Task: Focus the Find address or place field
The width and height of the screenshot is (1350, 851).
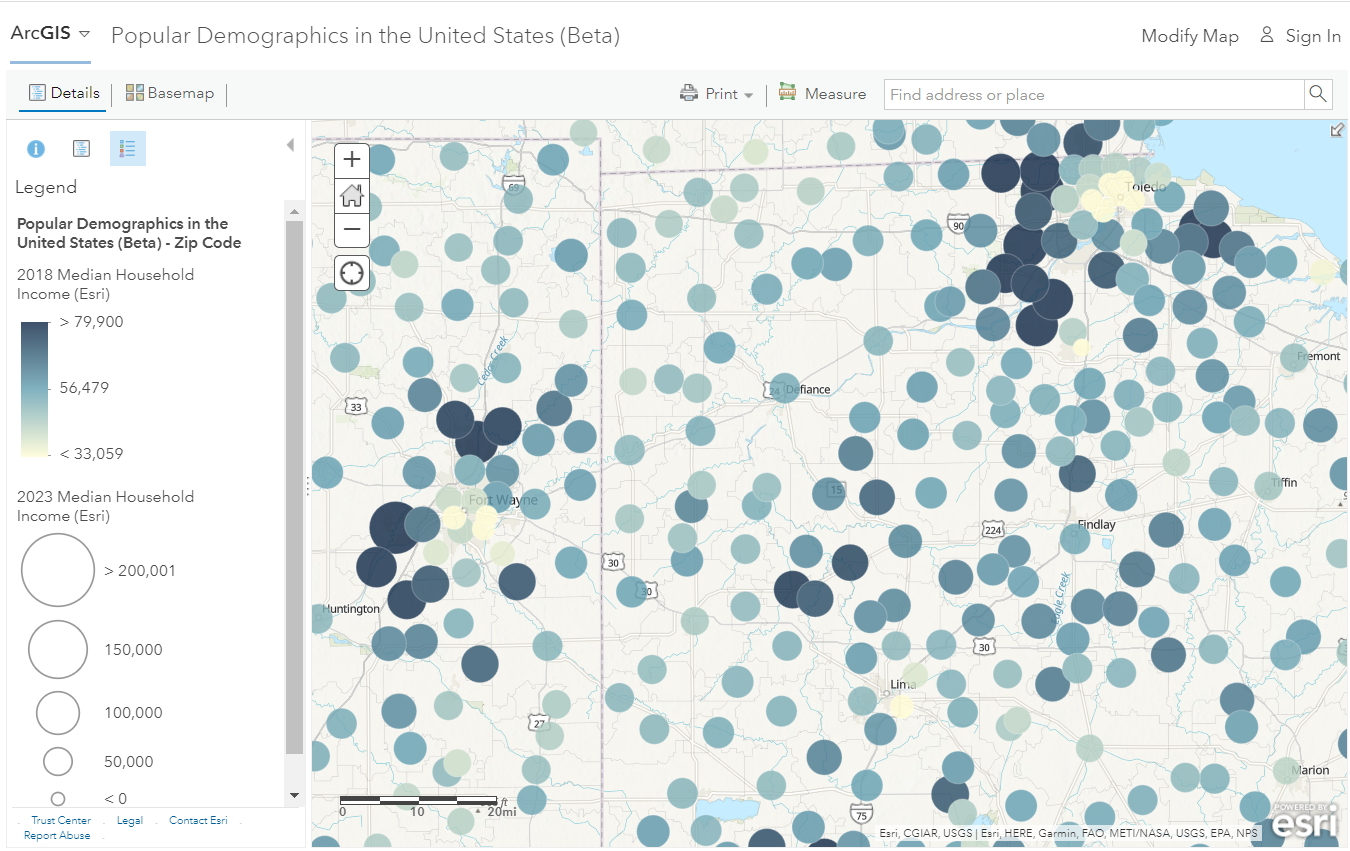Action: tap(1094, 95)
